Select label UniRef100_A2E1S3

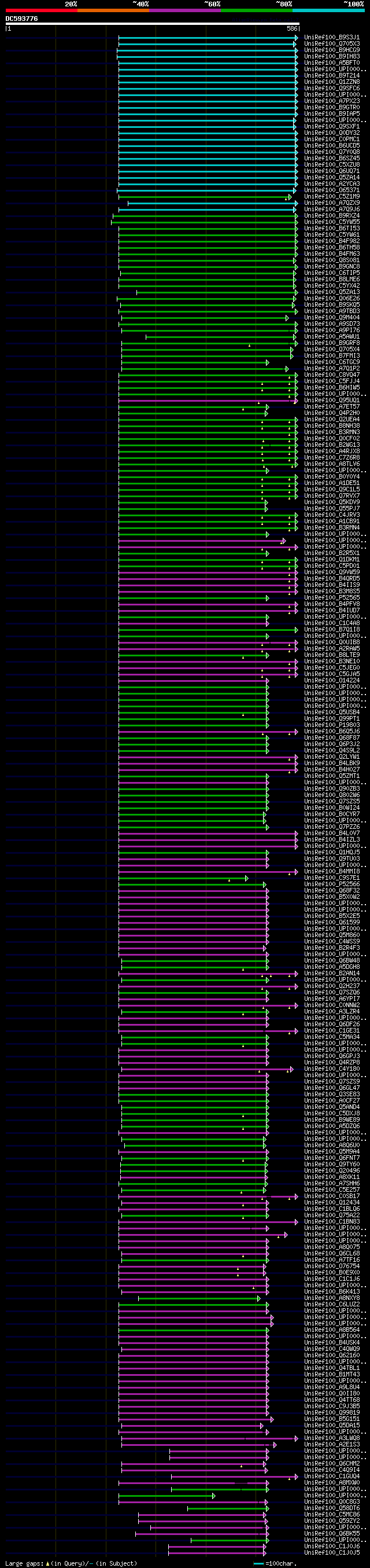pos(332,1444)
